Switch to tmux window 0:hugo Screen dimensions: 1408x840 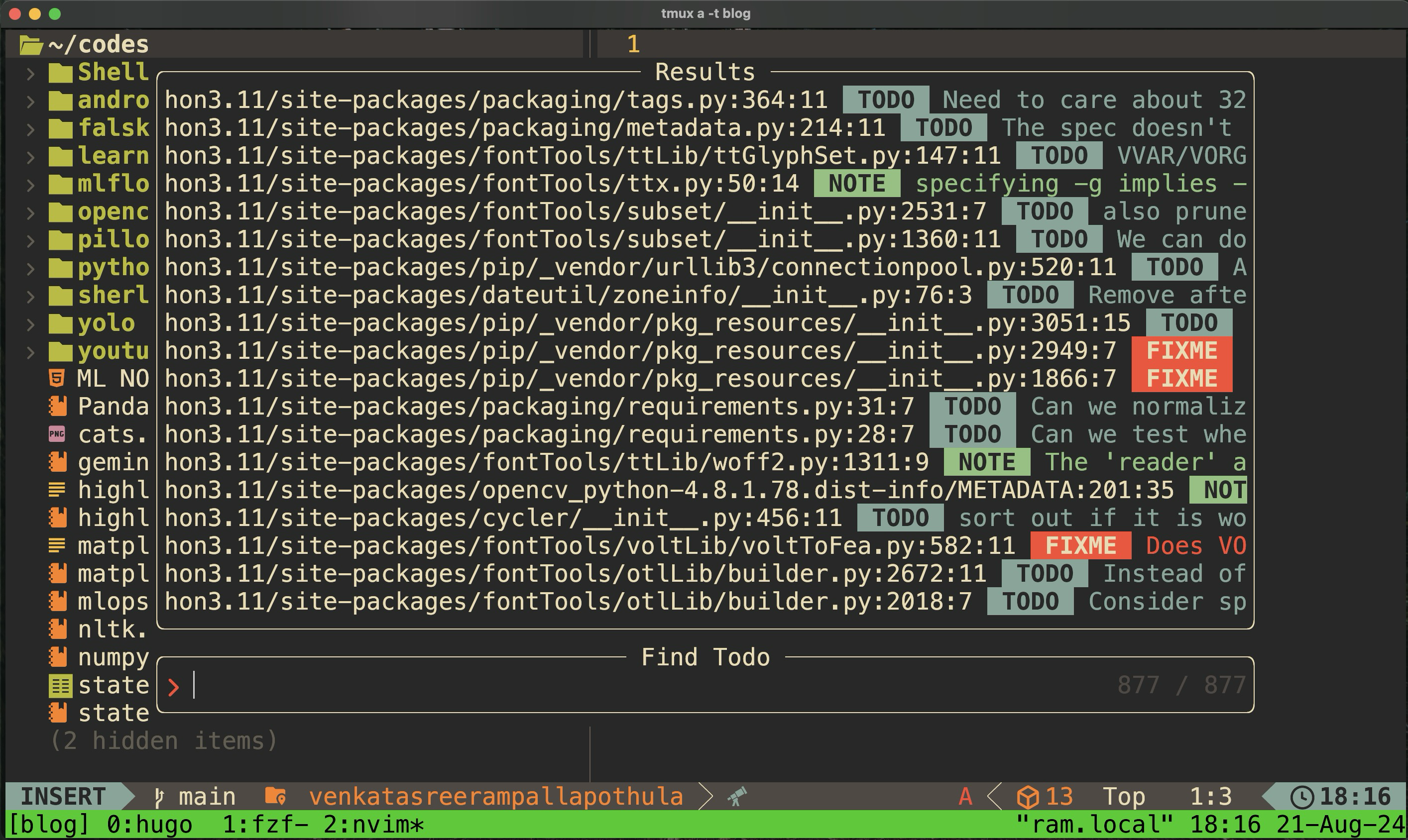149,825
